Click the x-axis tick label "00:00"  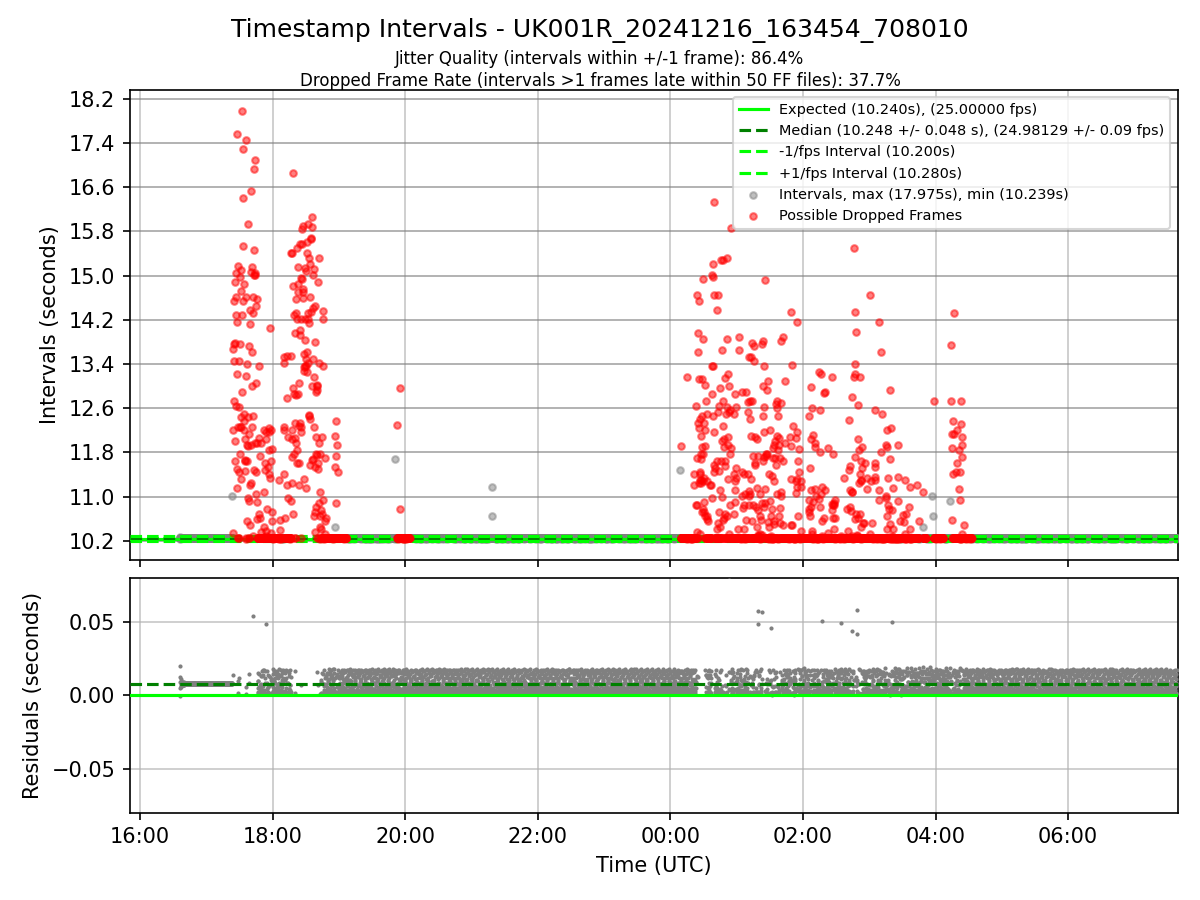pyautogui.click(x=670, y=836)
